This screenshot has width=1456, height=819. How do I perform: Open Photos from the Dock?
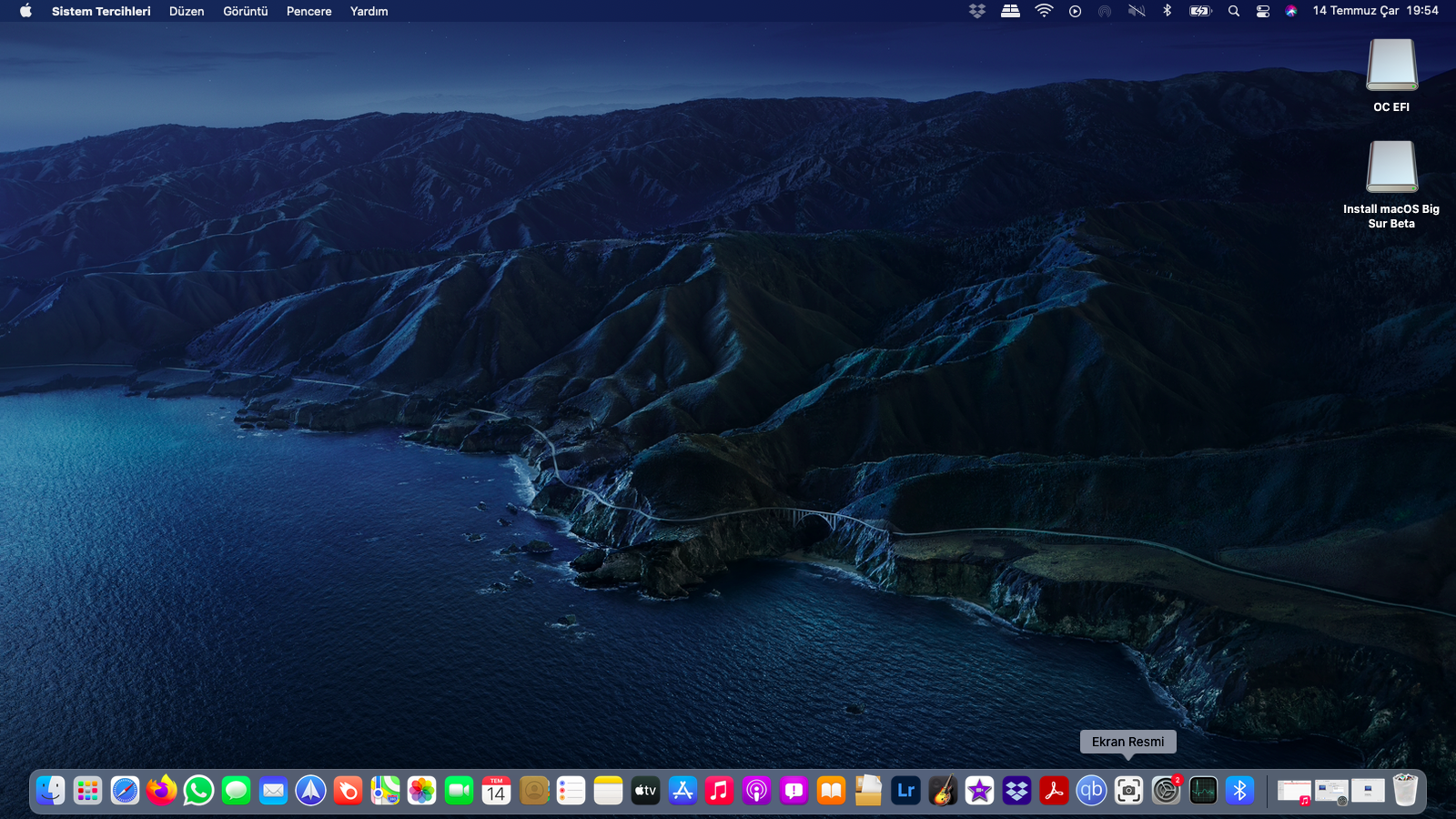click(422, 790)
